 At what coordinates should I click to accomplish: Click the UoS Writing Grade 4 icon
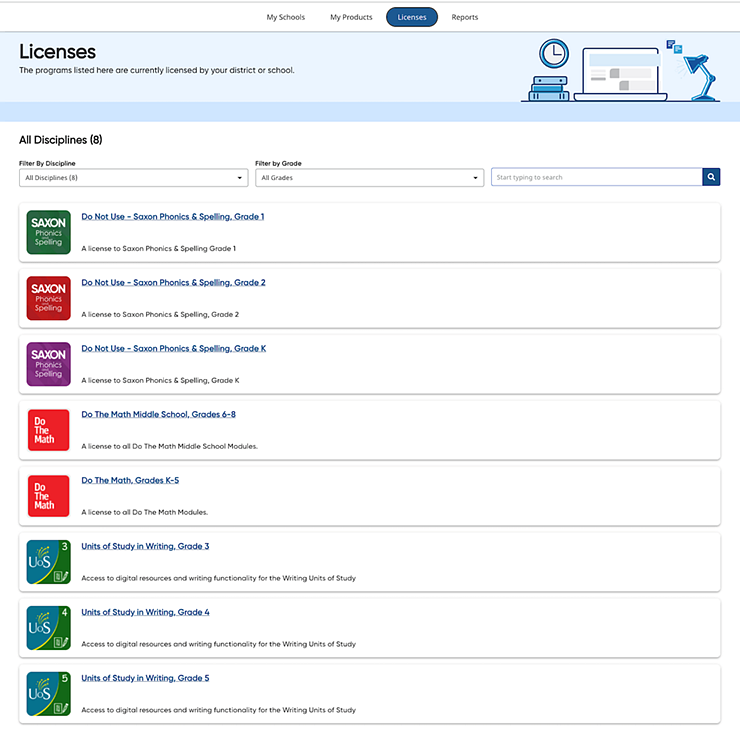tap(48, 628)
